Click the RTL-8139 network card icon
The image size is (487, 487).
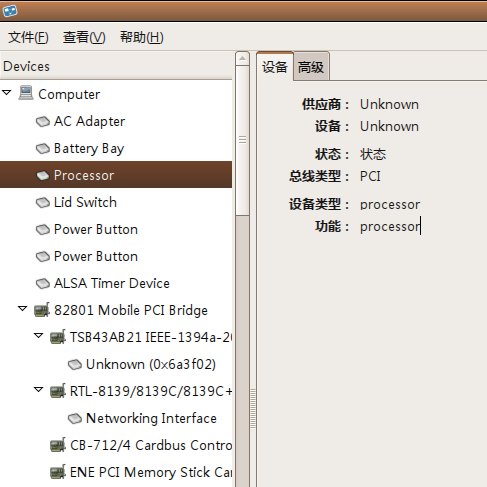58,391
